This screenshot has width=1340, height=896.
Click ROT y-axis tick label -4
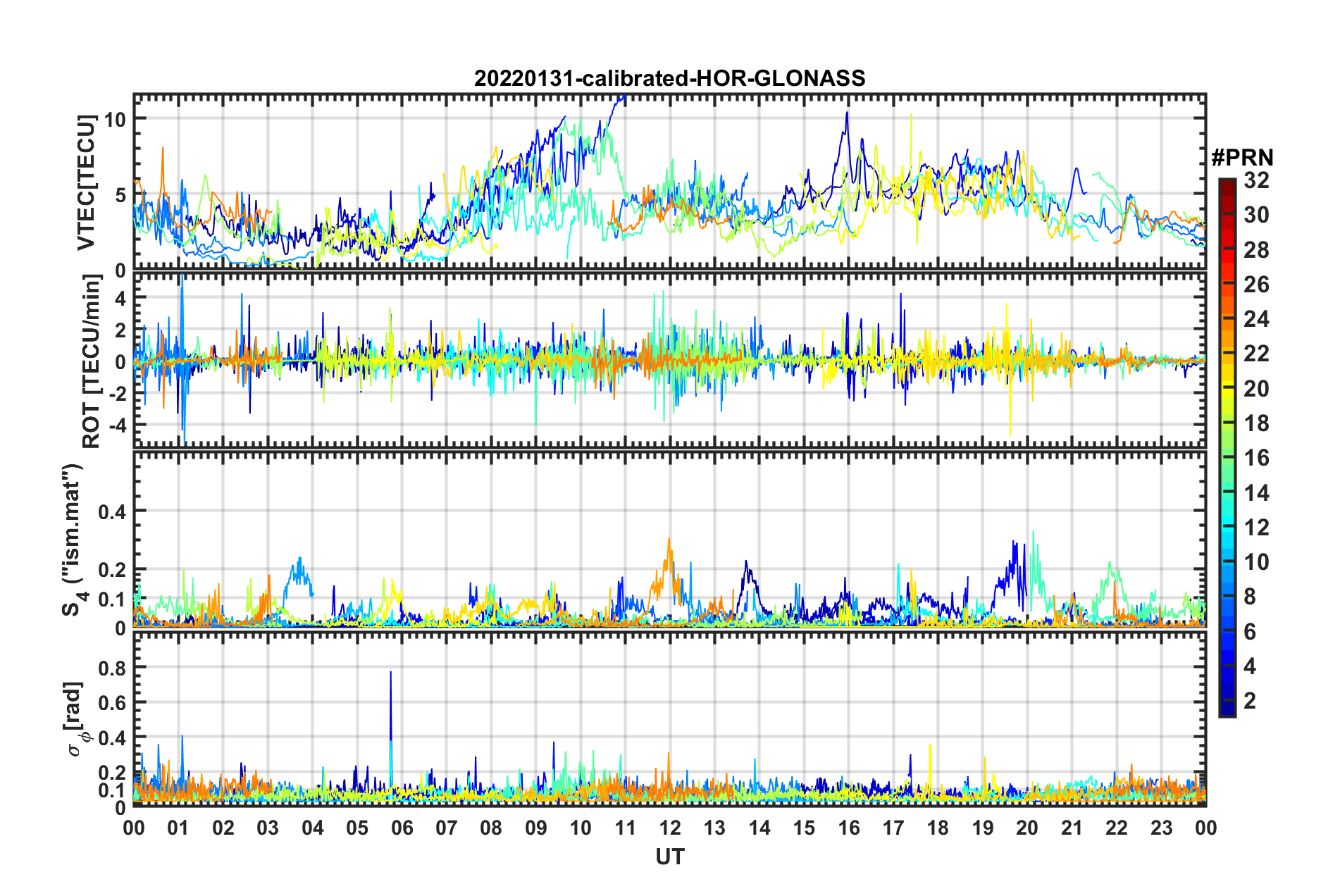pyautogui.click(x=116, y=426)
